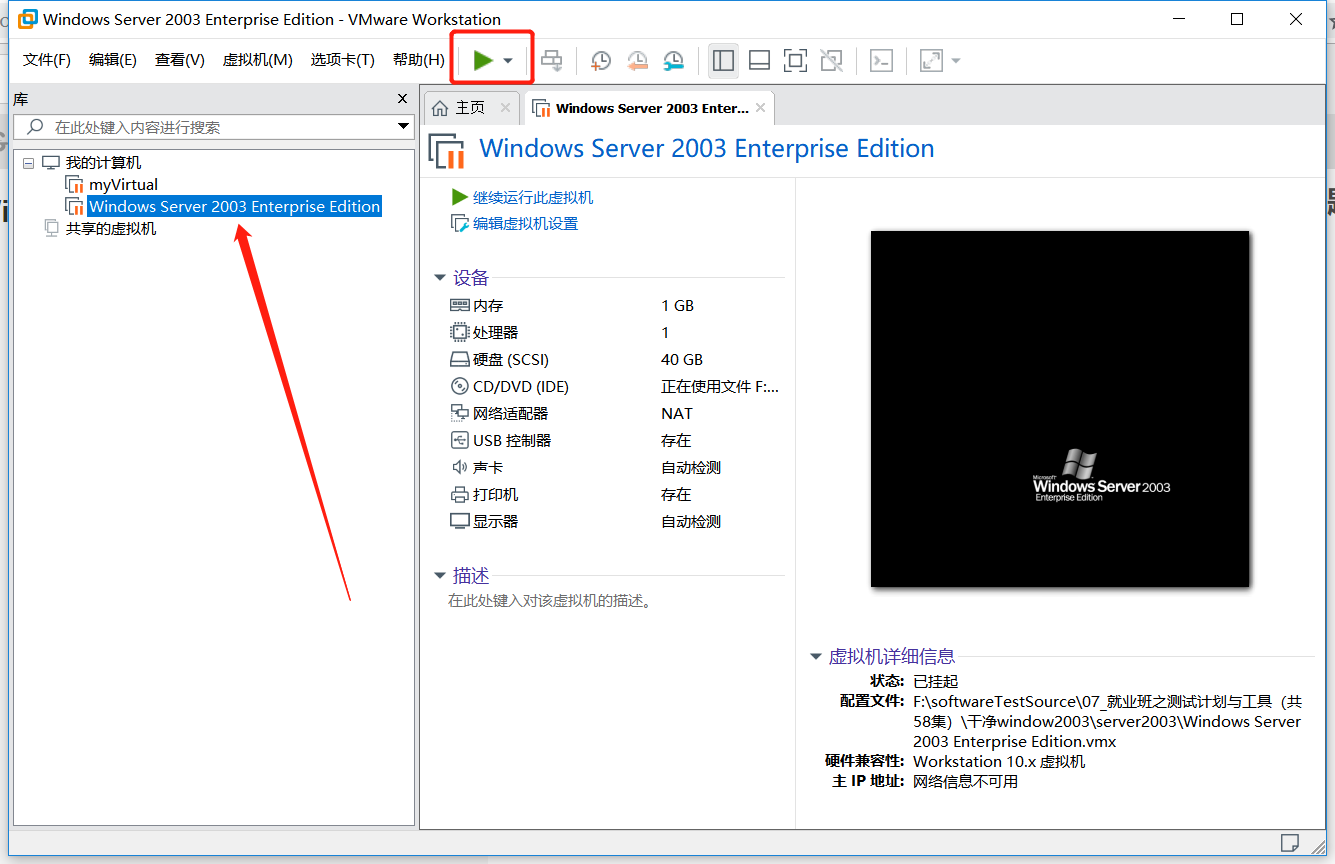Open the 编辑(E) menu
This screenshot has width=1335, height=864.
pyautogui.click(x=113, y=60)
